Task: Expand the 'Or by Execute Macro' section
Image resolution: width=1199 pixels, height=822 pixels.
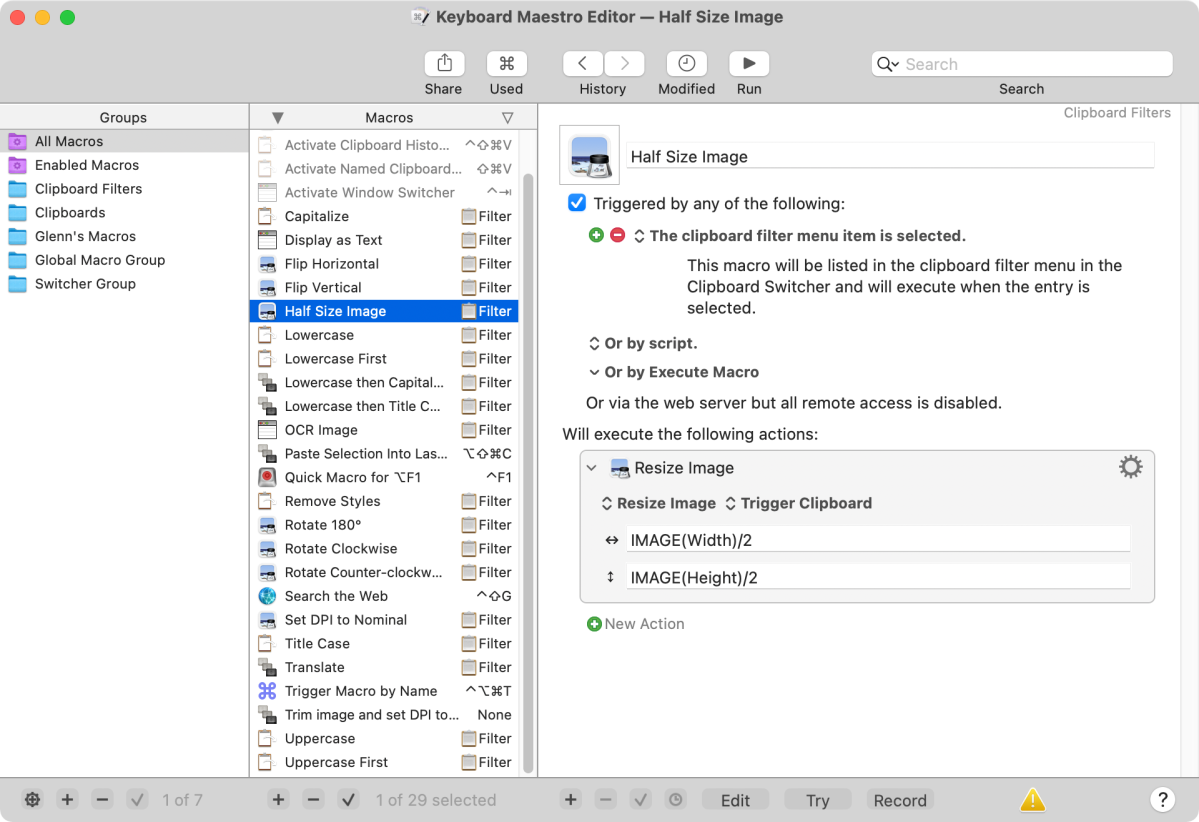Action: pyautogui.click(x=594, y=372)
